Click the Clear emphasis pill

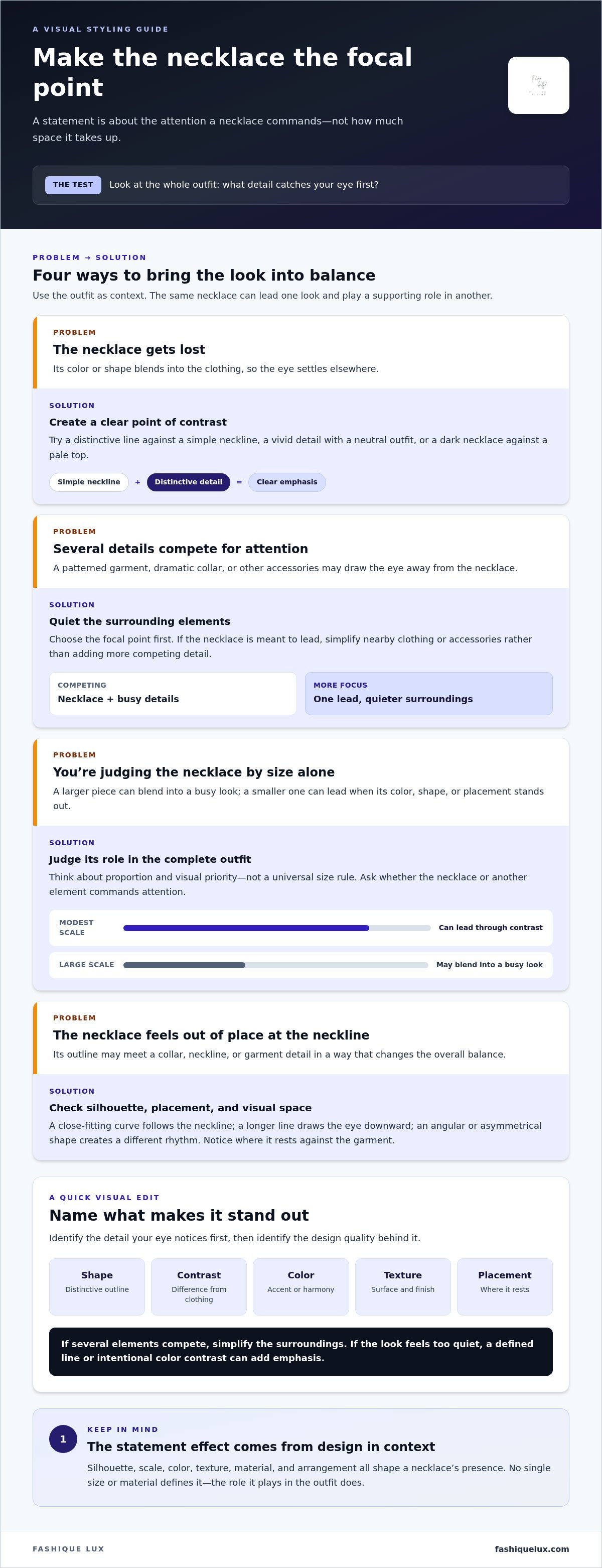click(x=287, y=482)
